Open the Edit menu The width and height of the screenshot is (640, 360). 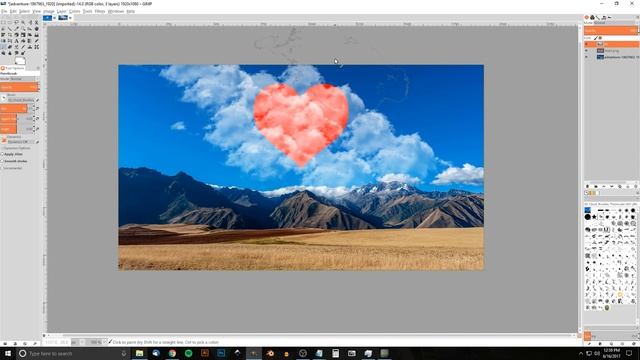[x=13, y=11]
